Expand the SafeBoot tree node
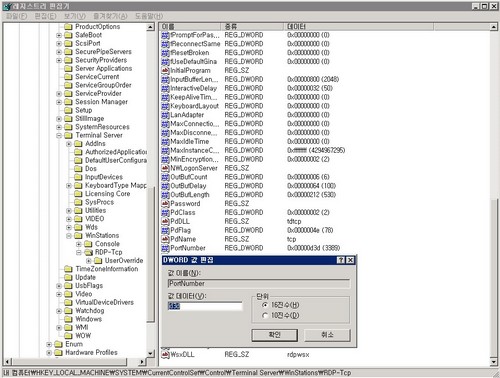 pos(59,35)
